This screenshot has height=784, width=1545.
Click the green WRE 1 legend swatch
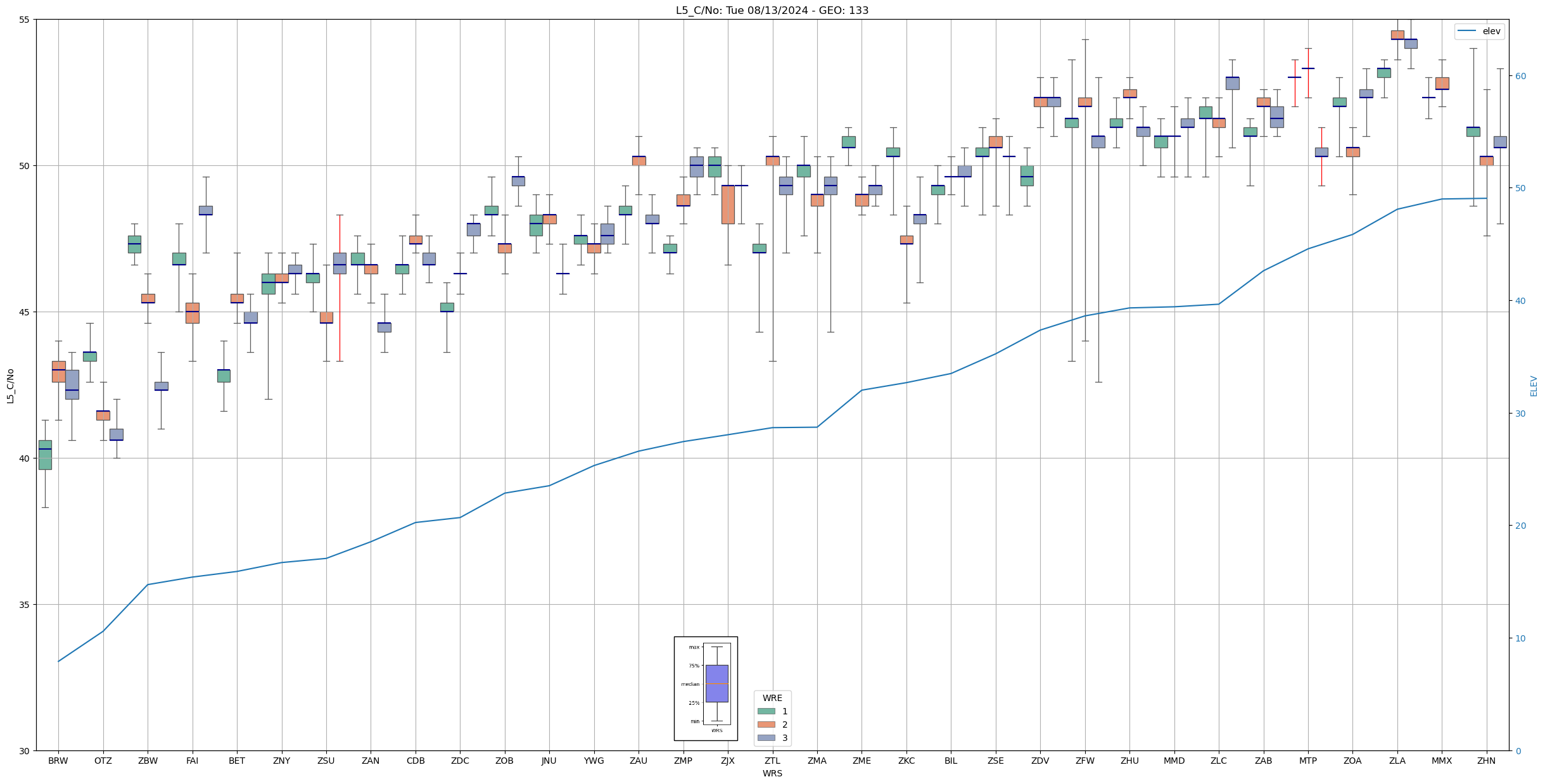pyautogui.click(x=766, y=711)
